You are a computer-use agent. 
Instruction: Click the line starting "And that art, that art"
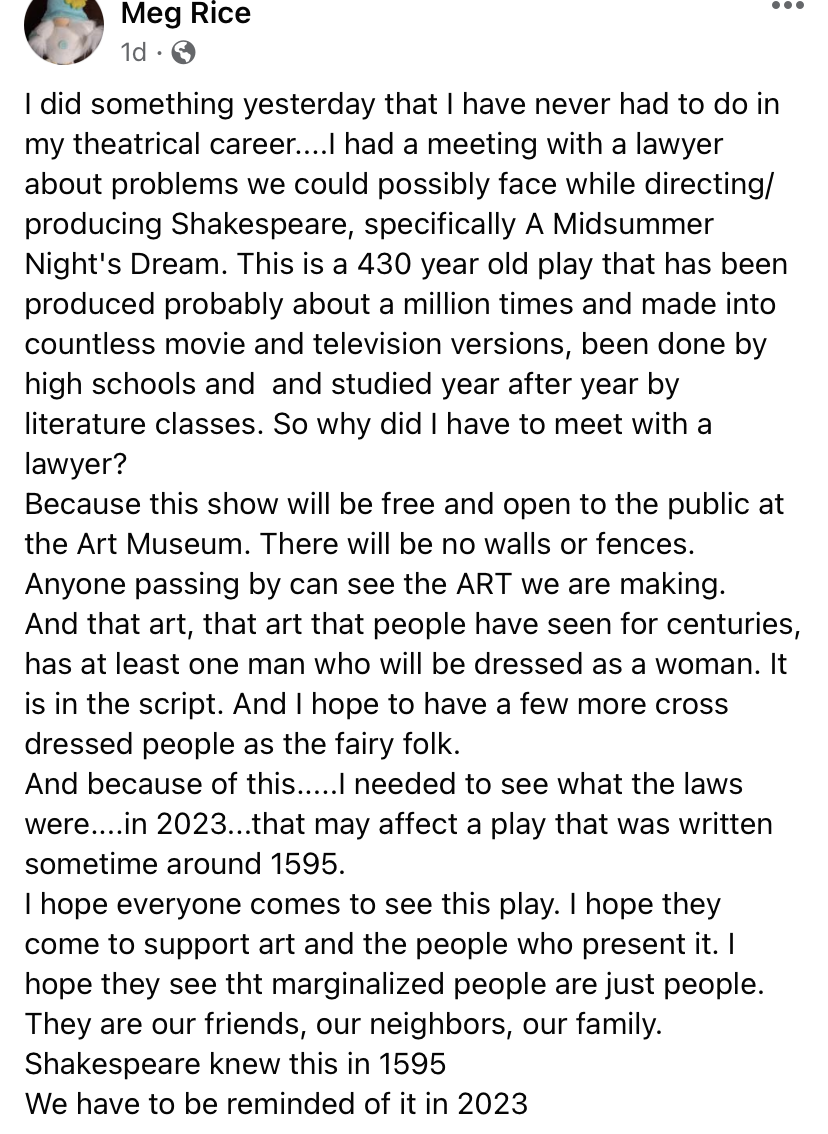(411, 624)
